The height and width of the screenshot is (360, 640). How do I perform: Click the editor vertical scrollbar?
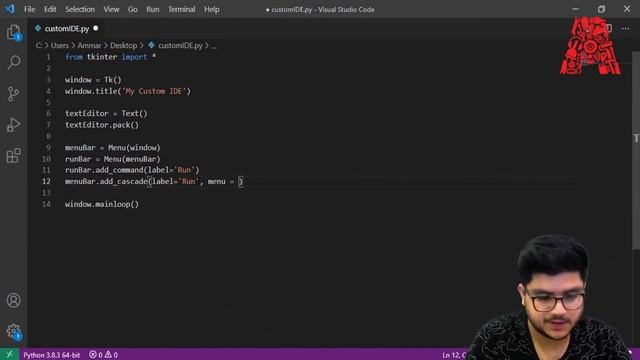[636, 151]
